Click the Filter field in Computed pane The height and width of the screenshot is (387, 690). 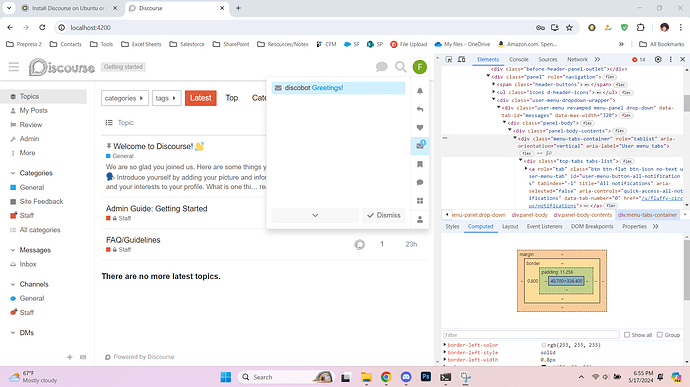[532, 335]
